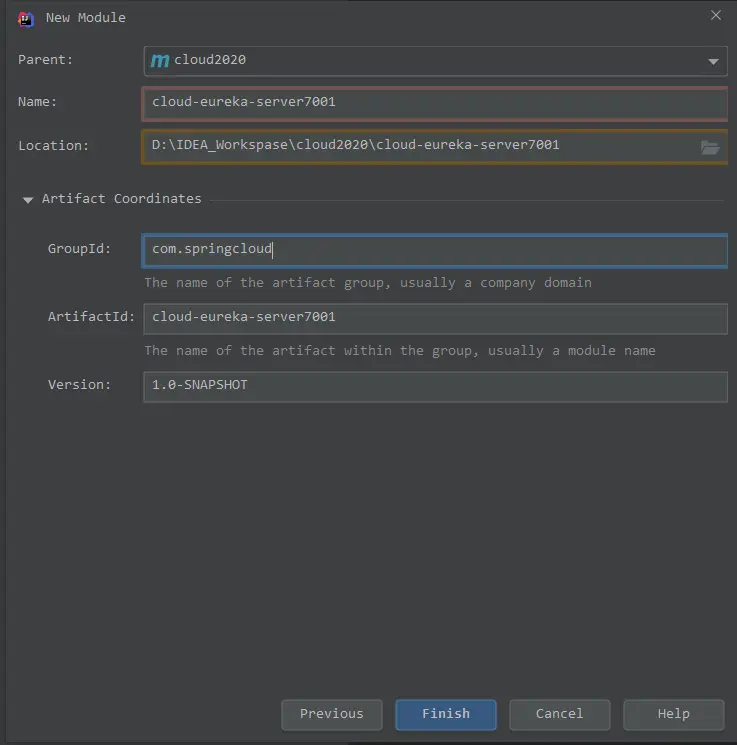Image resolution: width=737 pixels, height=745 pixels.
Task: Click the Location label
Action: coord(53,146)
